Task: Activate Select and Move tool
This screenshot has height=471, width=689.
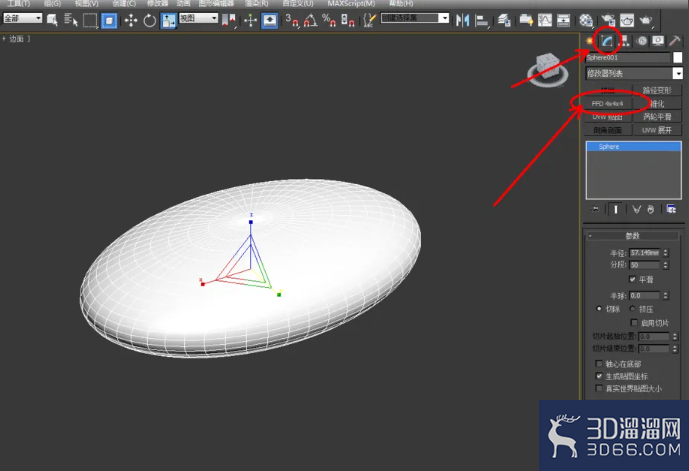Action: [131, 20]
